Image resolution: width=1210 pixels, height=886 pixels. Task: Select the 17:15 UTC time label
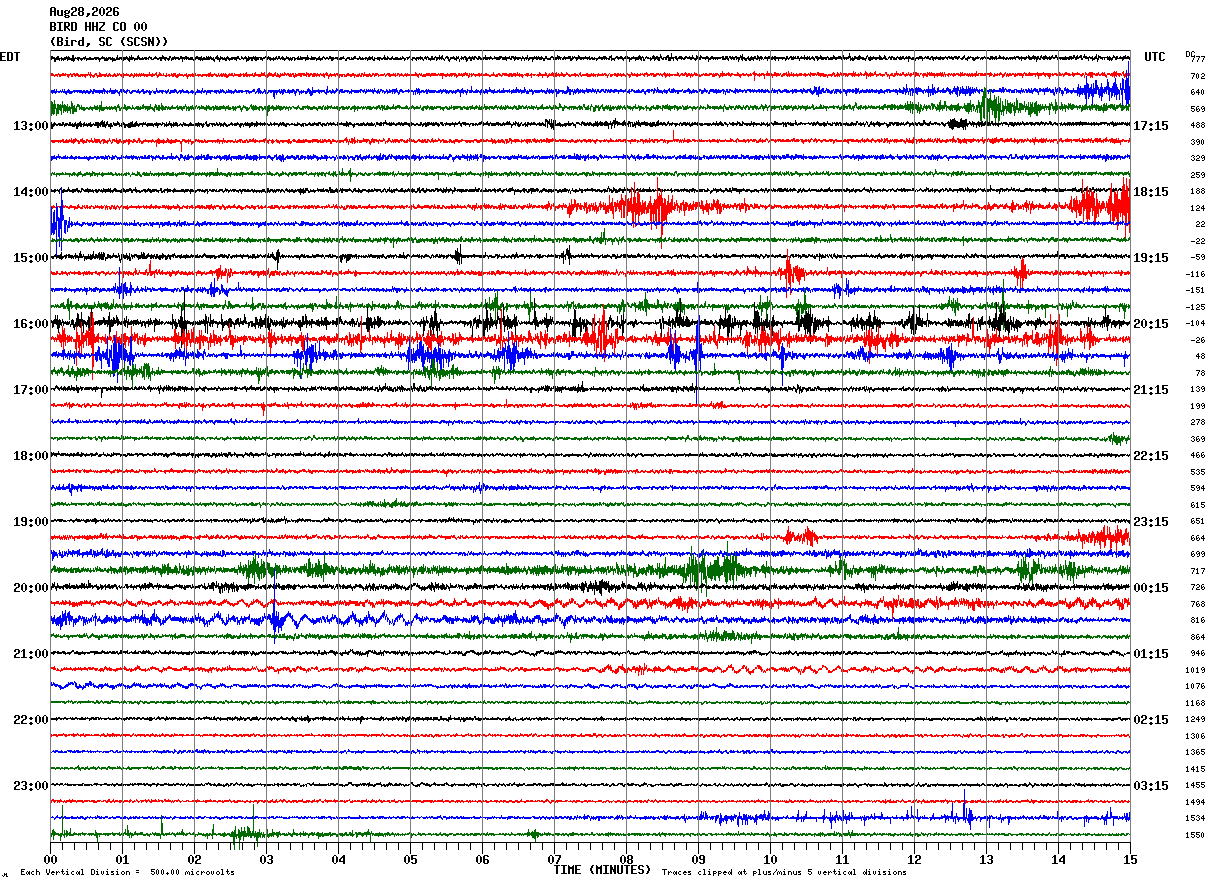pos(1150,126)
